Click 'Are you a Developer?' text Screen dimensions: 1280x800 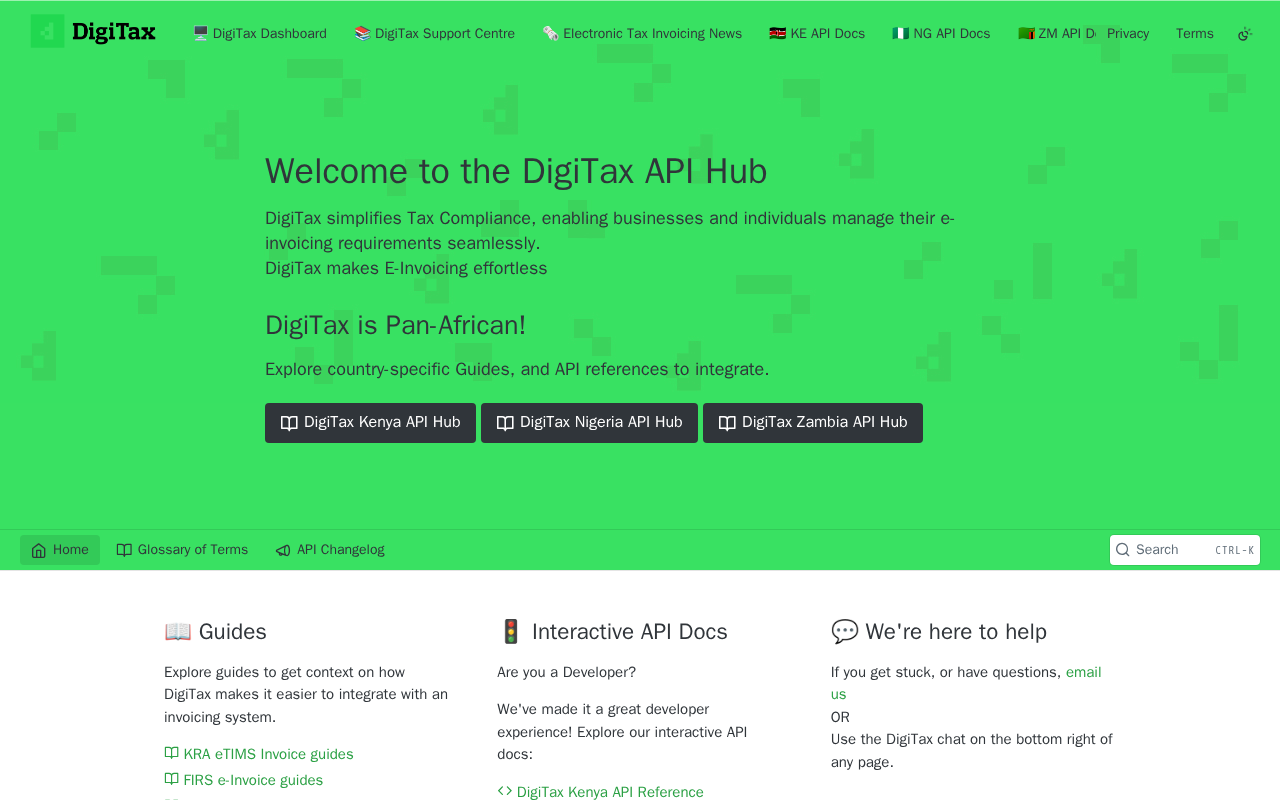point(566,672)
